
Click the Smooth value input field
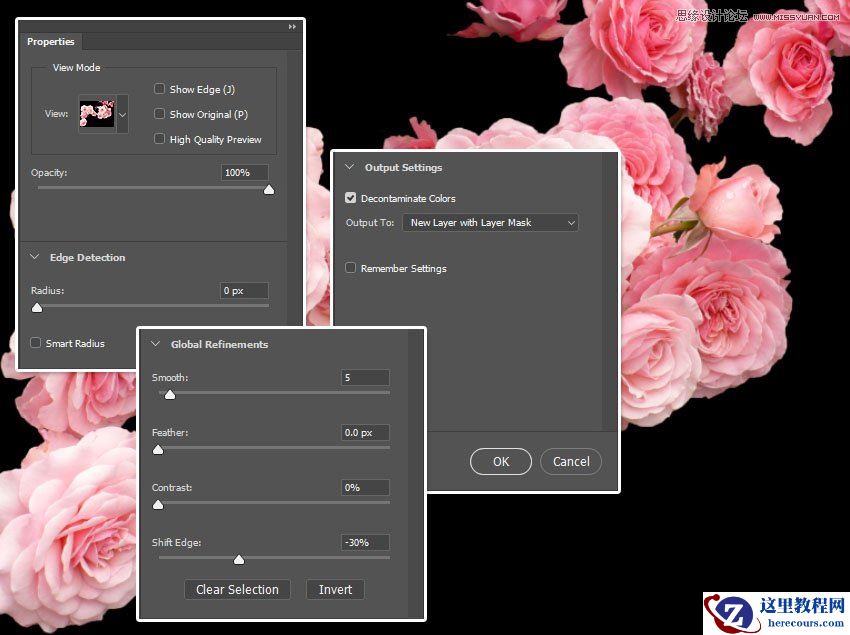pyautogui.click(x=364, y=378)
